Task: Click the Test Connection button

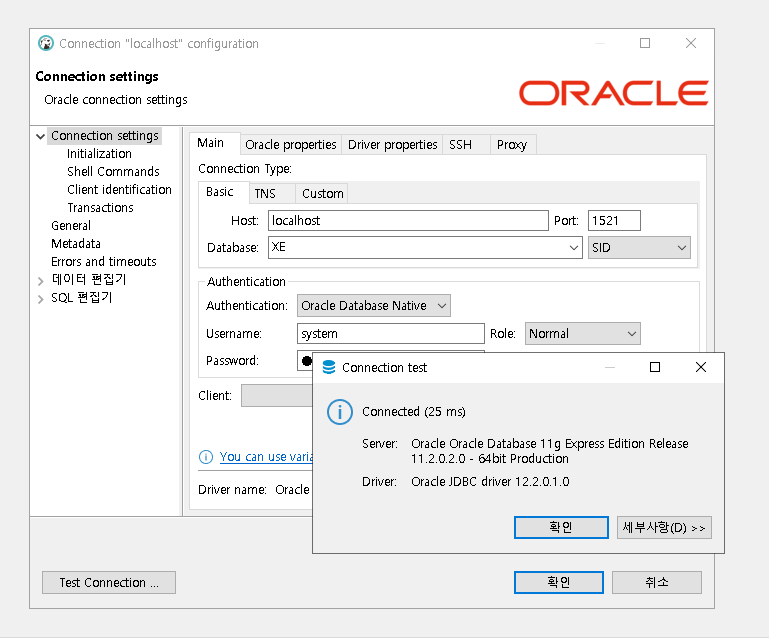Action: tap(109, 582)
